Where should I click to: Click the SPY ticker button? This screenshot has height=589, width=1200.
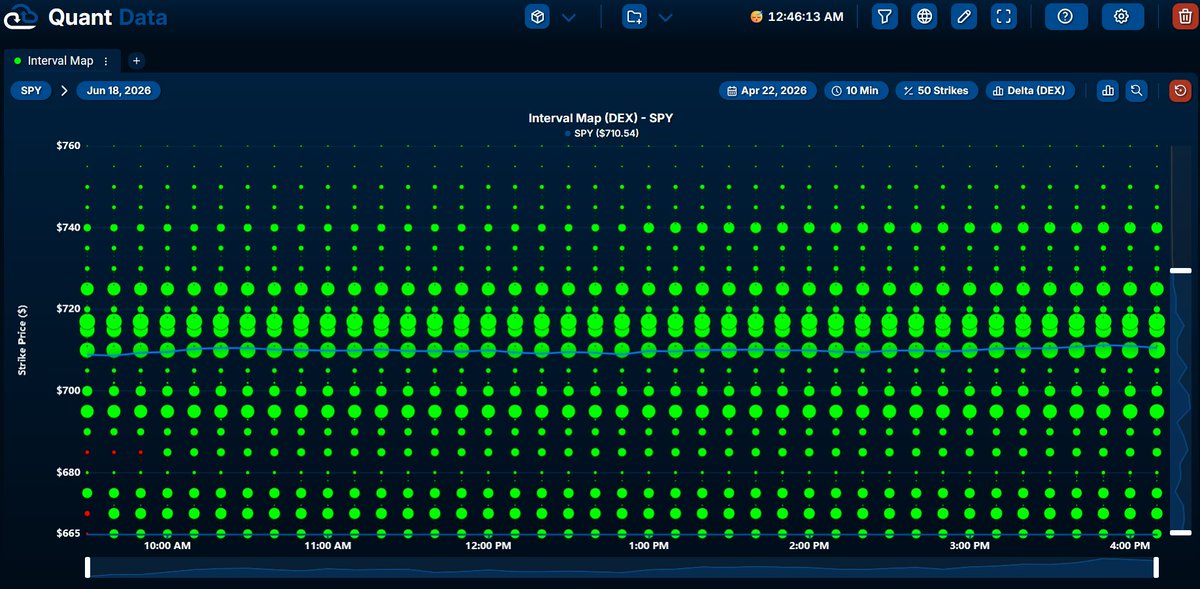pos(32,90)
